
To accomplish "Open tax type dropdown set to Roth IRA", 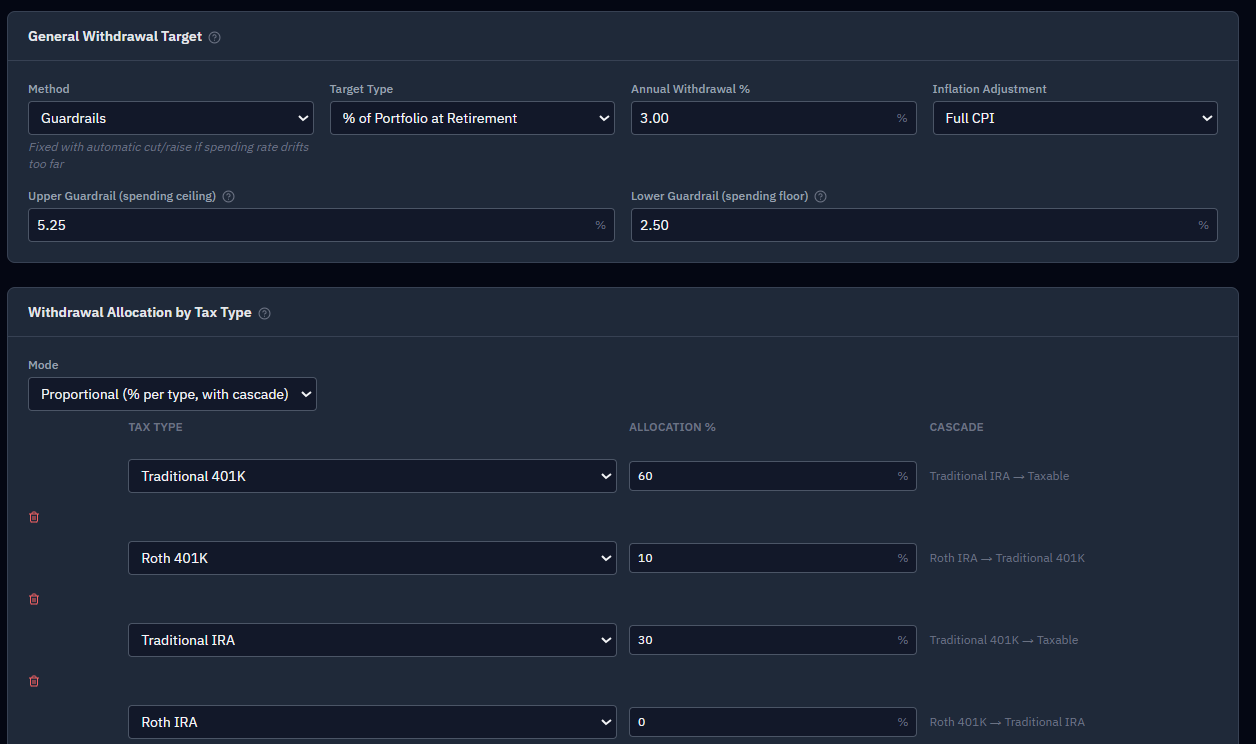I will 372,722.
